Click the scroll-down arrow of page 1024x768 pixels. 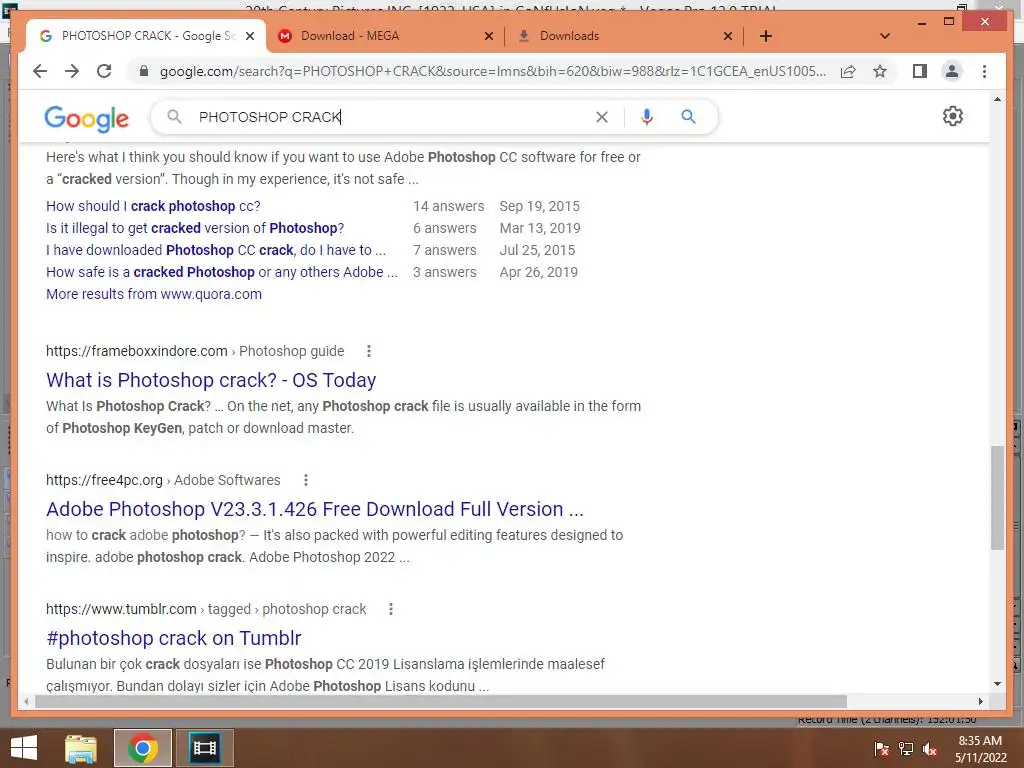[x=997, y=684]
